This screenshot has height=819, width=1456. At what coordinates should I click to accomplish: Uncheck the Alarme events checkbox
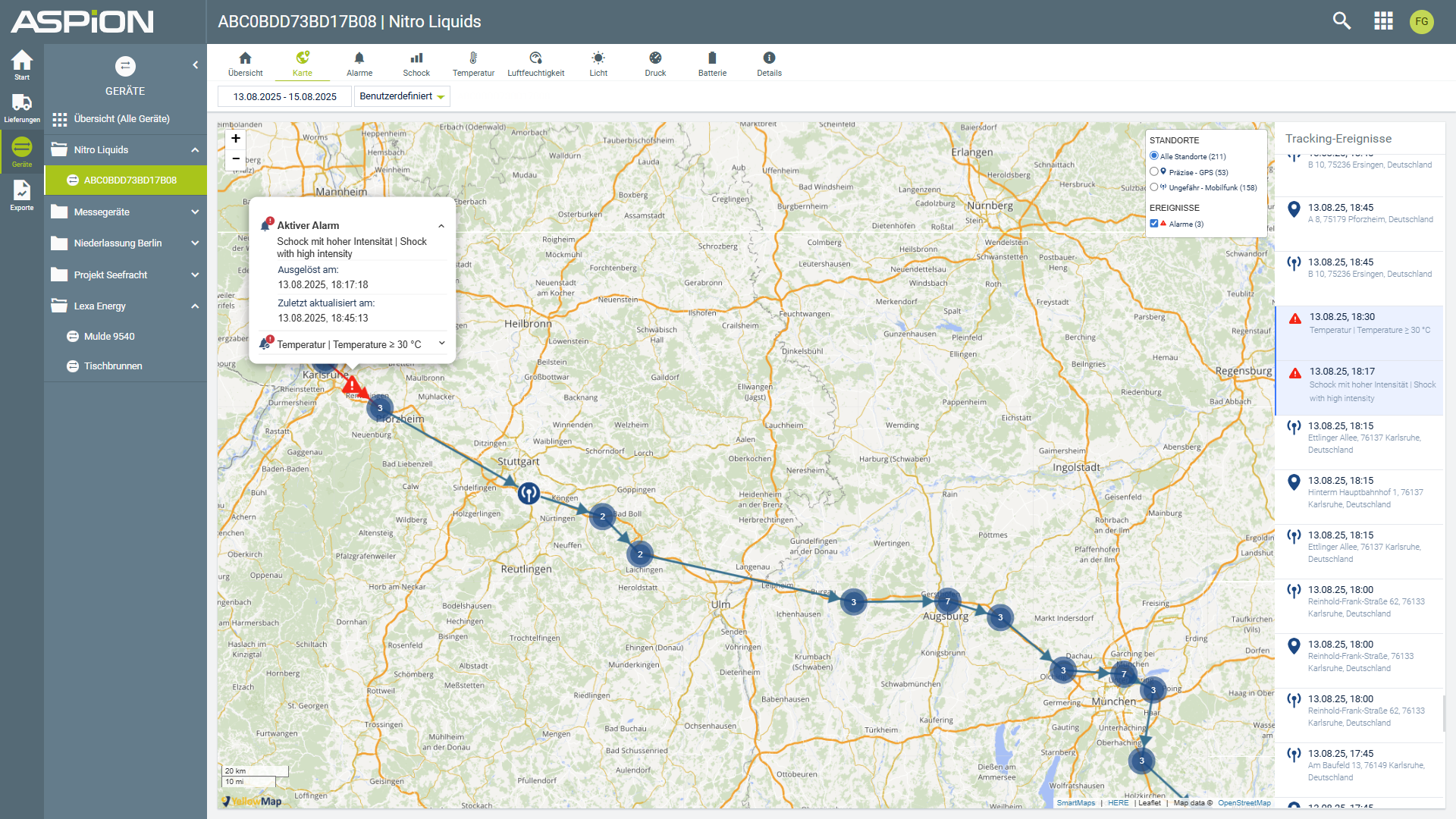1154,224
